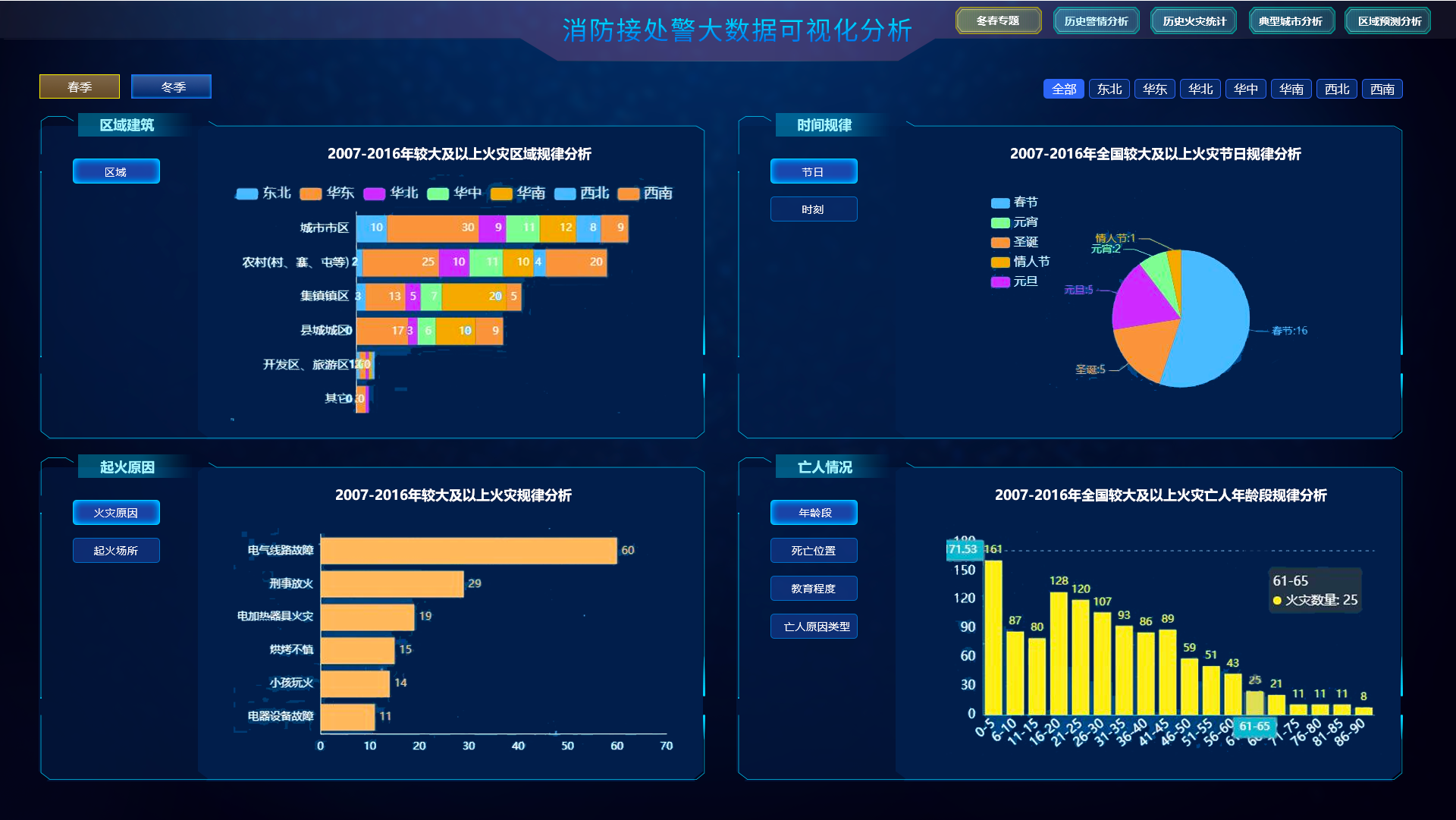Select the 春季 season button

pyautogui.click(x=80, y=86)
